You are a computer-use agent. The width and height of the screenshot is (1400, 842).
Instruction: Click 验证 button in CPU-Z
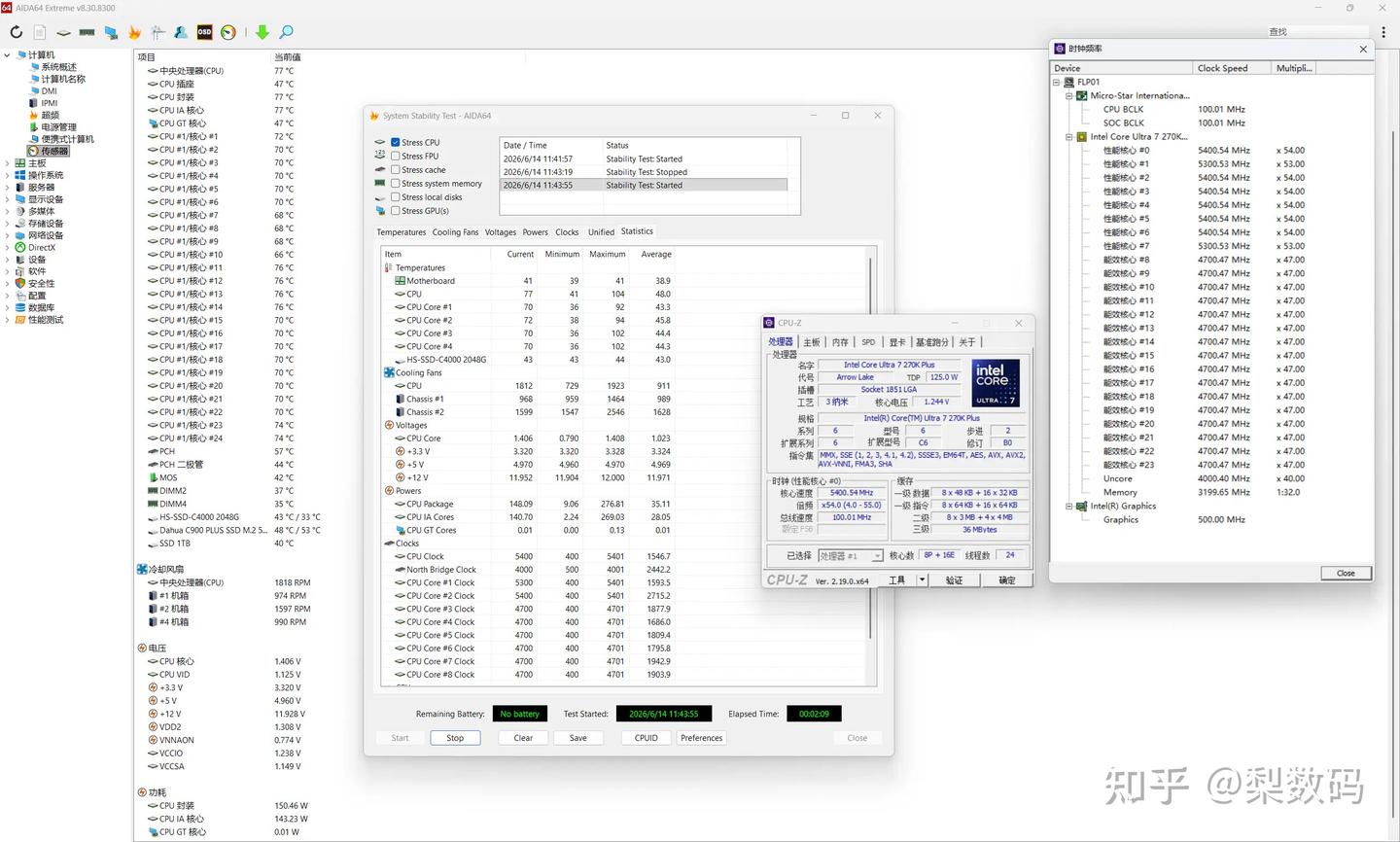pos(955,580)
